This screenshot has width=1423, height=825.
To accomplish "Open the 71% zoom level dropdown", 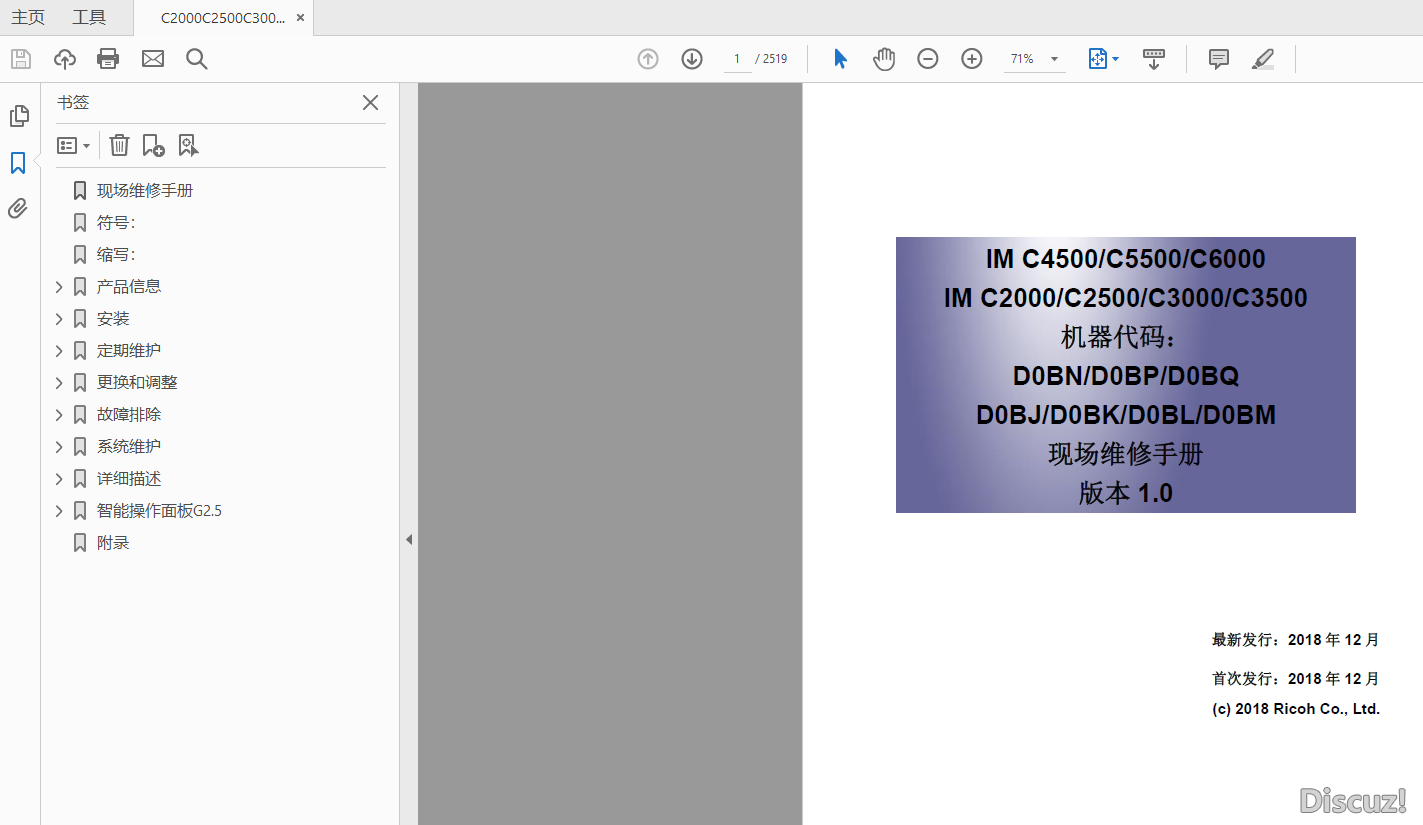I will click(x=1054, y=59).
